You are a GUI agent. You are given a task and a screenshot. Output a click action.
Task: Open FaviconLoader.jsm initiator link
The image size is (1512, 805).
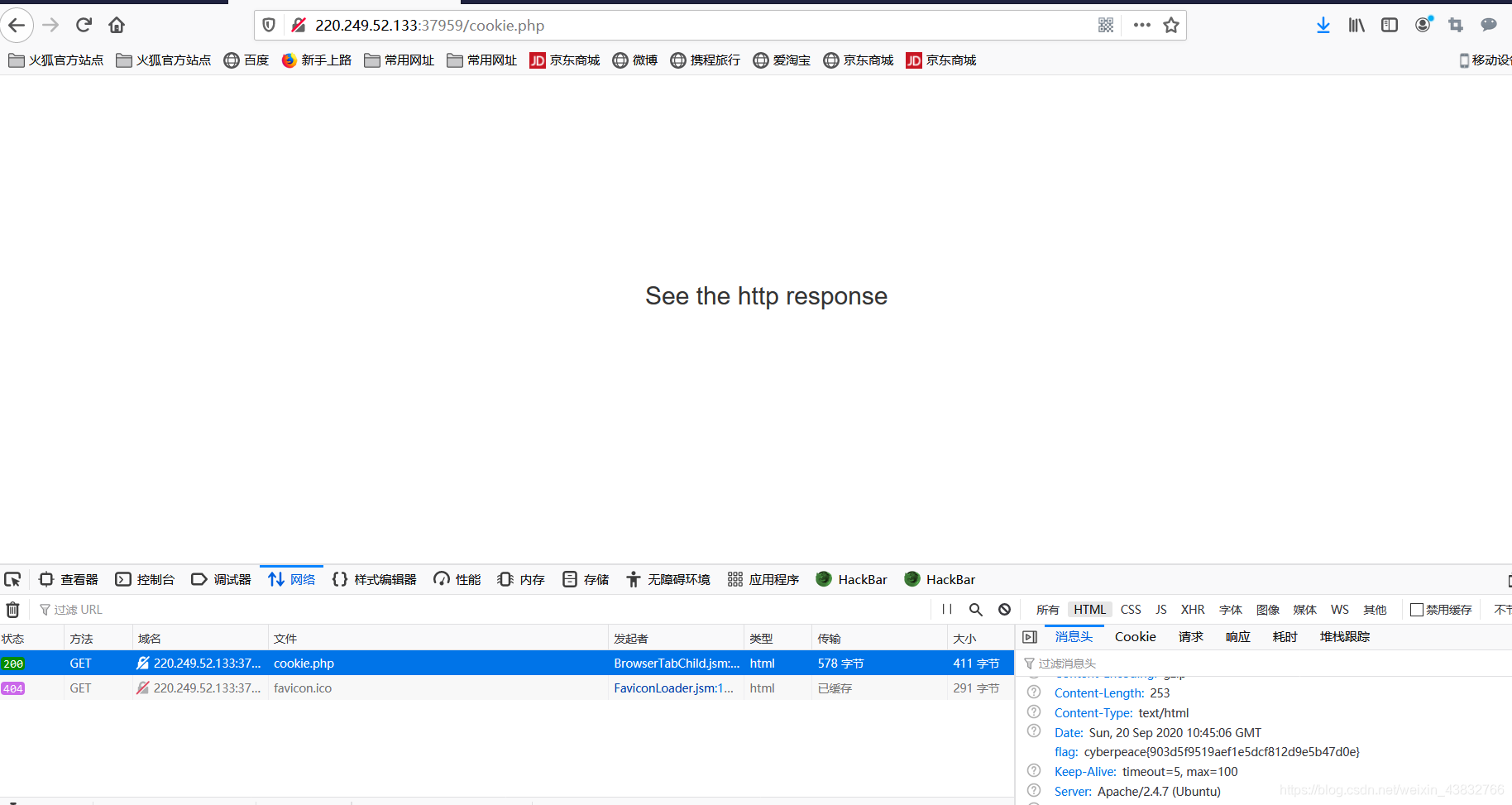coord(673,688)
